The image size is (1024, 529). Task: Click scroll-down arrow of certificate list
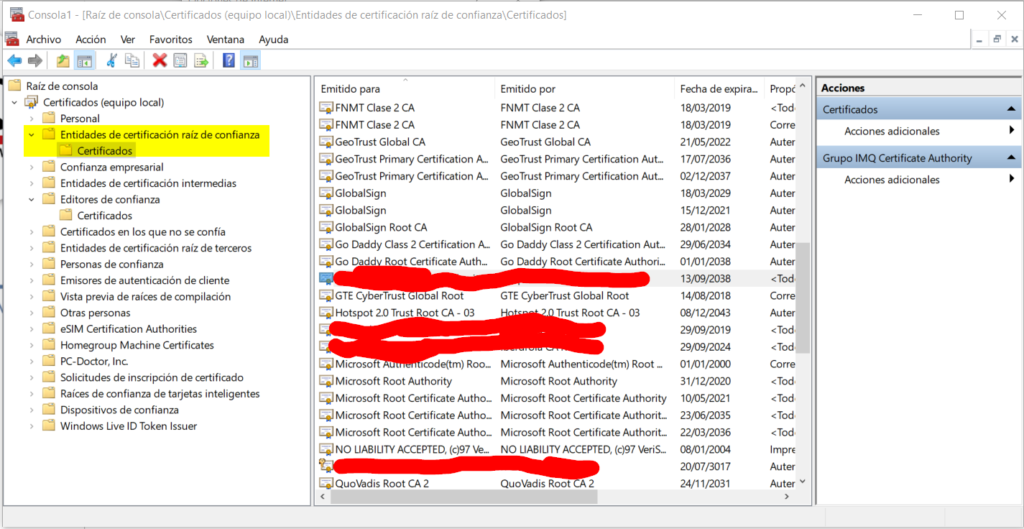(x=803, y=481)
